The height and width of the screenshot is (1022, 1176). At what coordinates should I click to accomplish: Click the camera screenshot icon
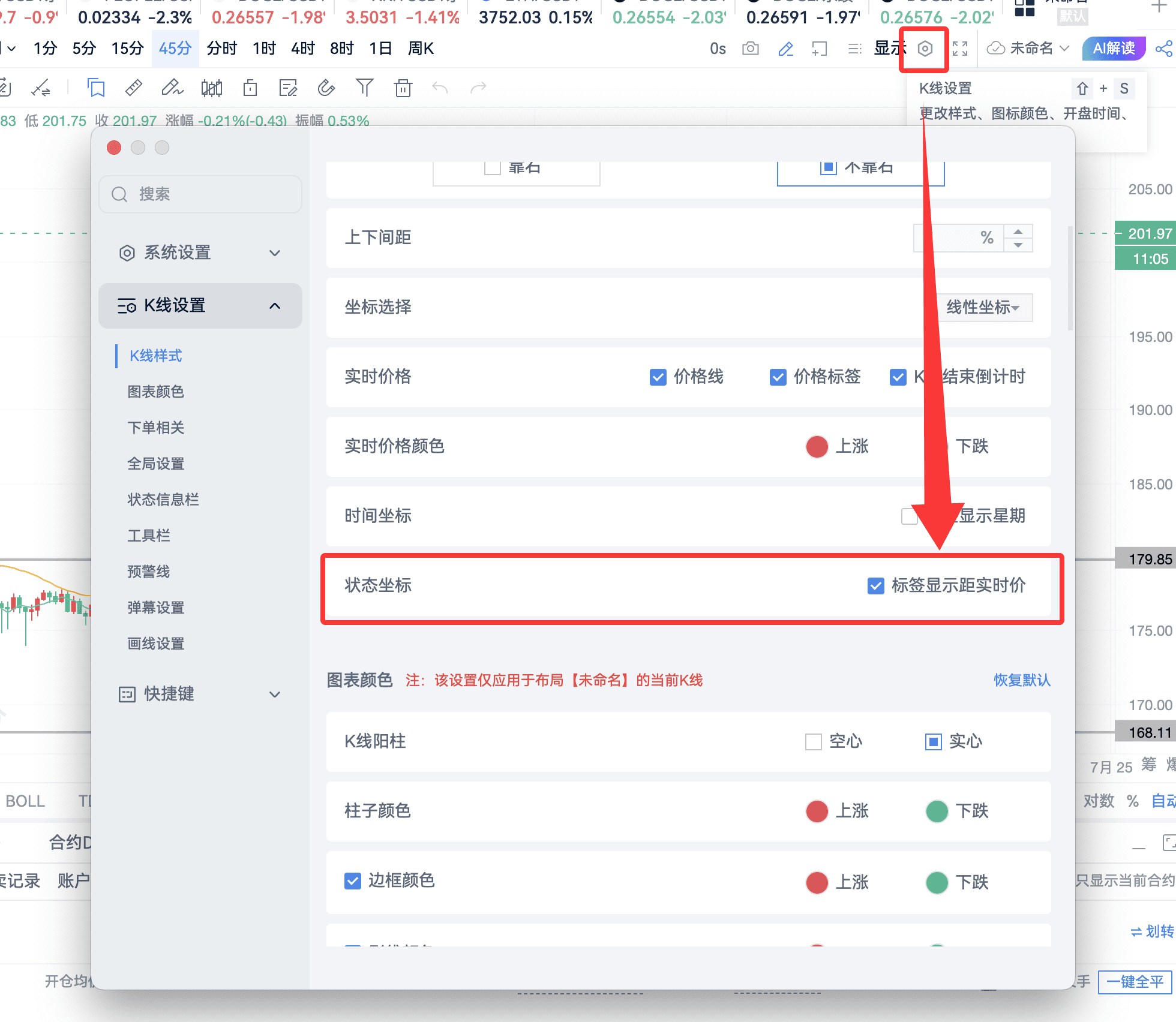[x=751, y=49]
